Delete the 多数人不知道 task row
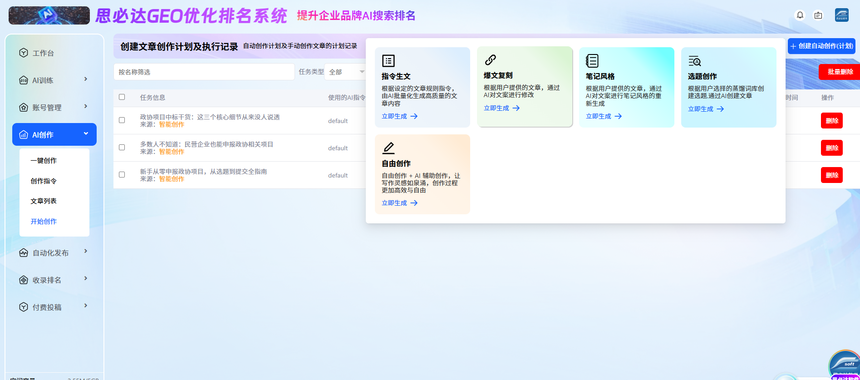 831,148
